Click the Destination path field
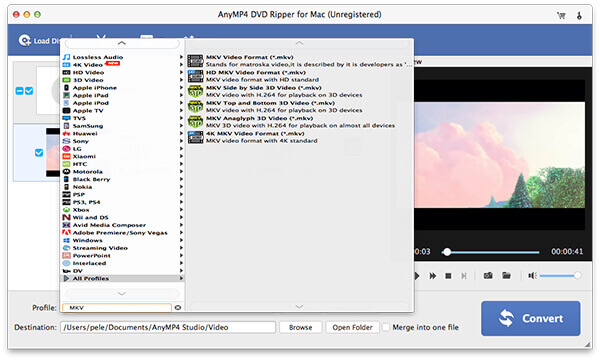 point(168,327)
